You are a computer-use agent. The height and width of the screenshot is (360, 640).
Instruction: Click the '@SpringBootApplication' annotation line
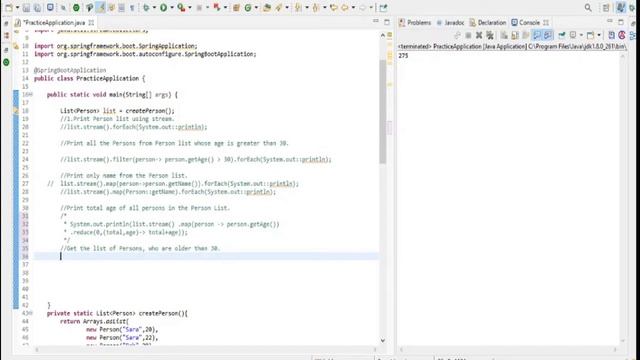coord(70,70)
